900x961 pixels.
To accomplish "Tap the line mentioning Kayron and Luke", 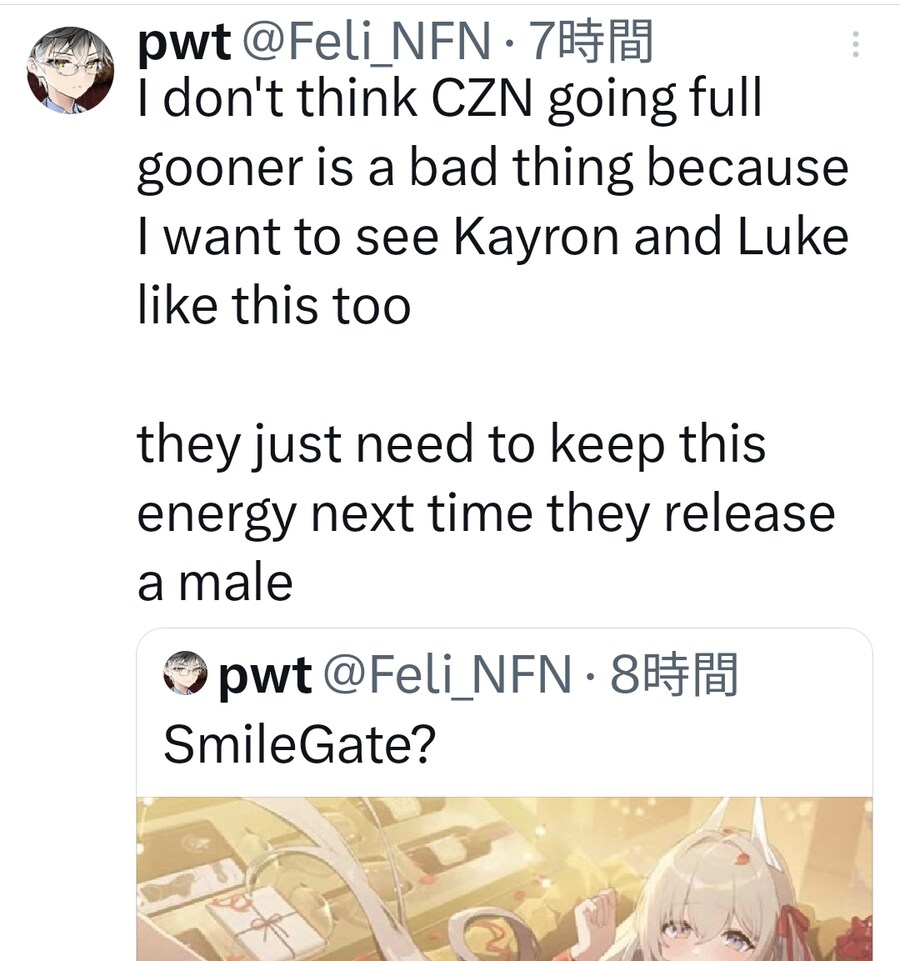I will [493, 237].
